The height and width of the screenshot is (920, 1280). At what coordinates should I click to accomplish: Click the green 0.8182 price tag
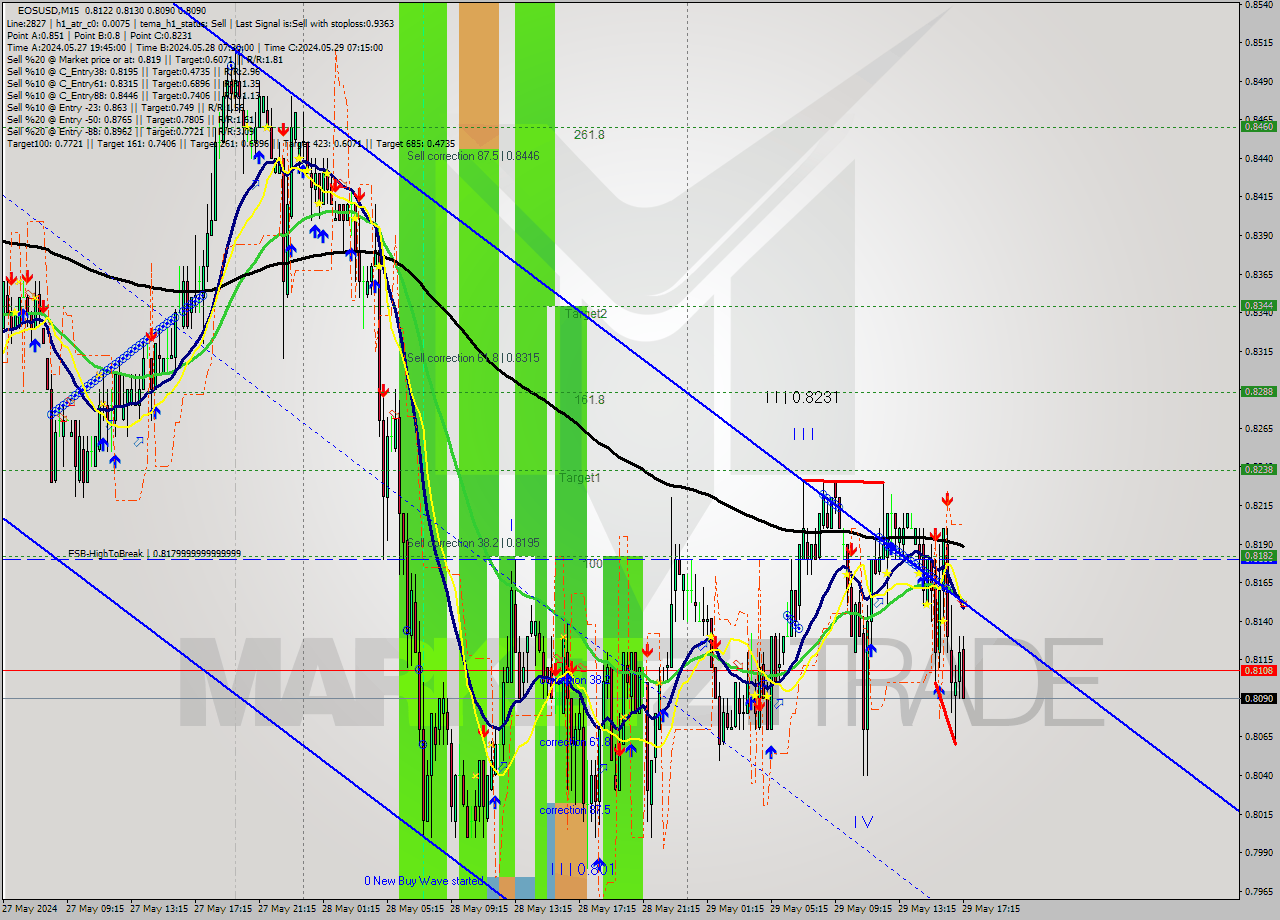(1257, 556)
